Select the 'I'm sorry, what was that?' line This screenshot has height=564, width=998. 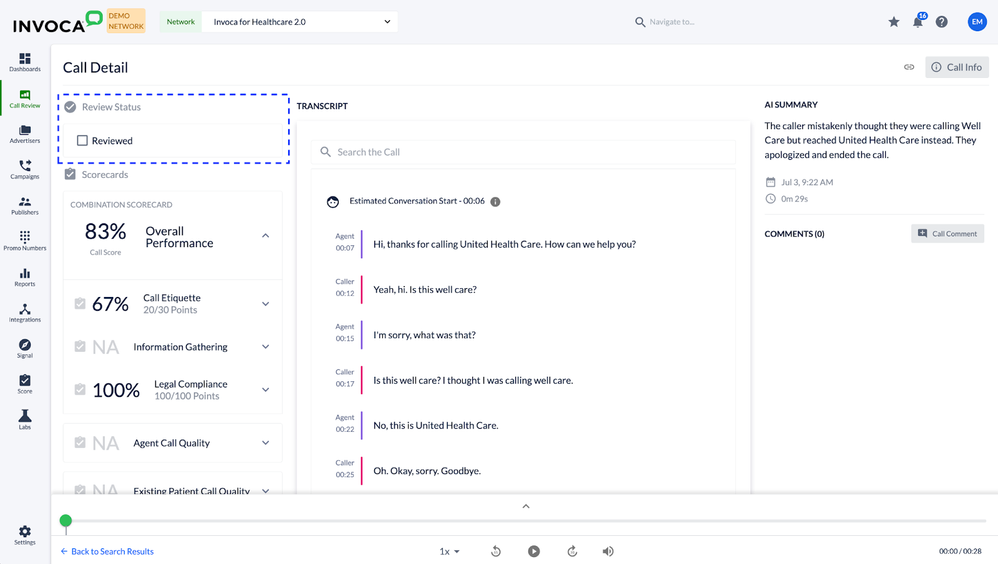coord(425,335)
